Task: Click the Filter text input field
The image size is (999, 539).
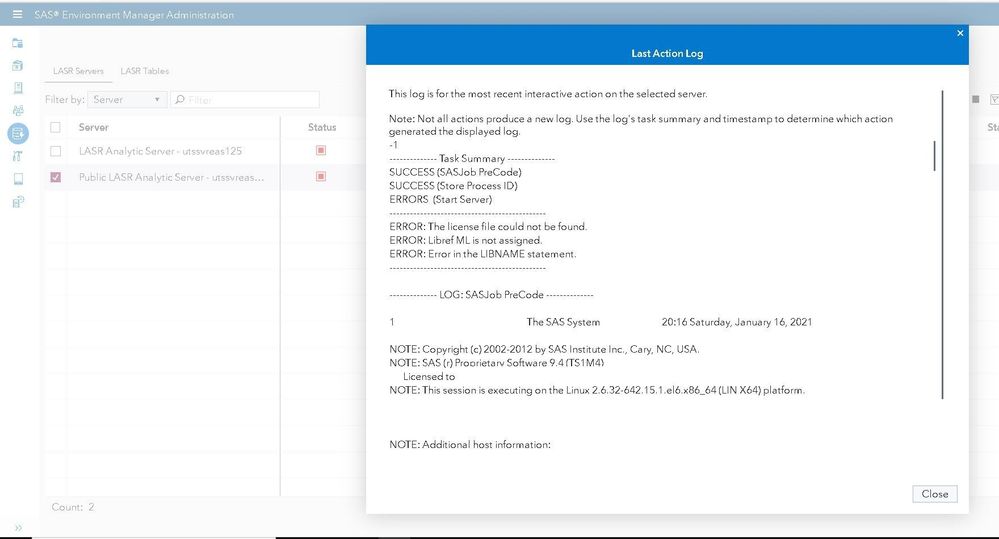Action: click(x=245, y=99)
